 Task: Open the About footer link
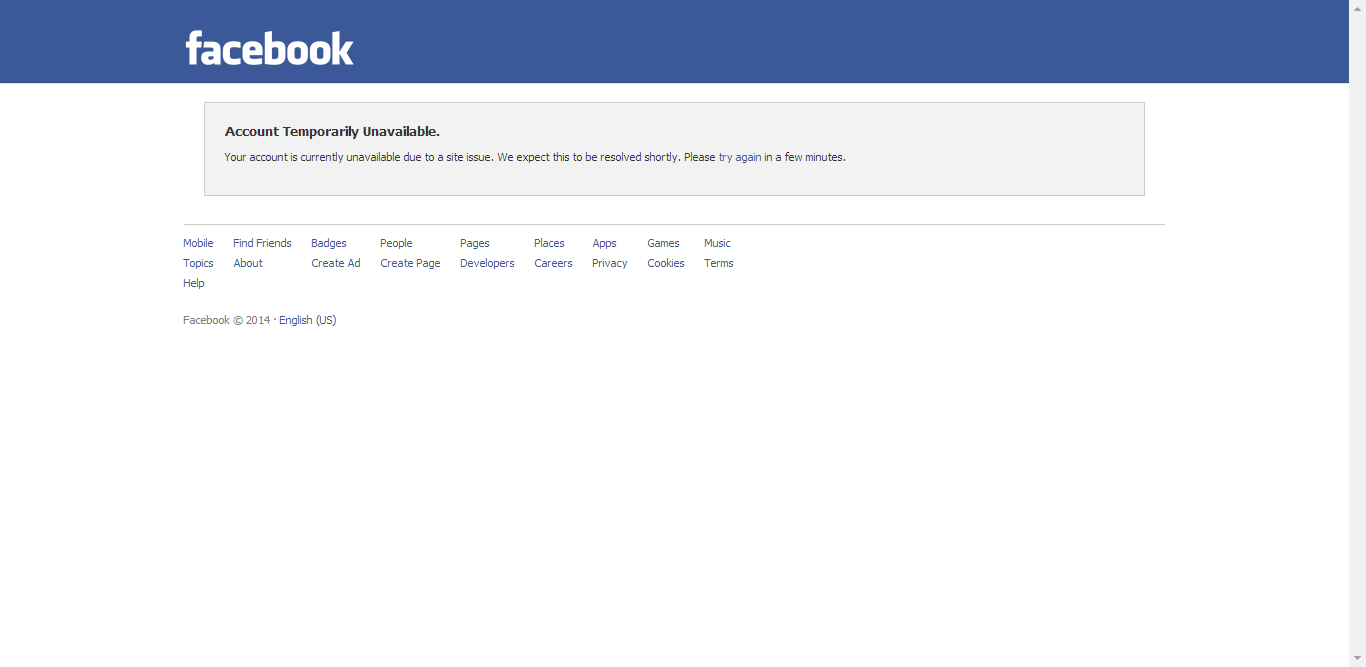(x=248, y=263)
